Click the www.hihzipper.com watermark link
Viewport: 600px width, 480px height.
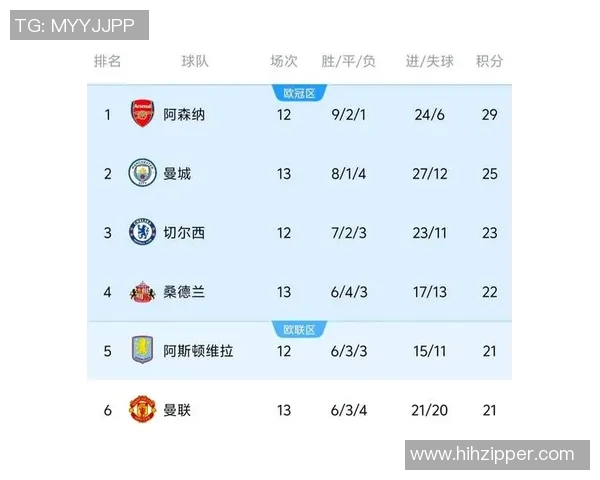493,455
